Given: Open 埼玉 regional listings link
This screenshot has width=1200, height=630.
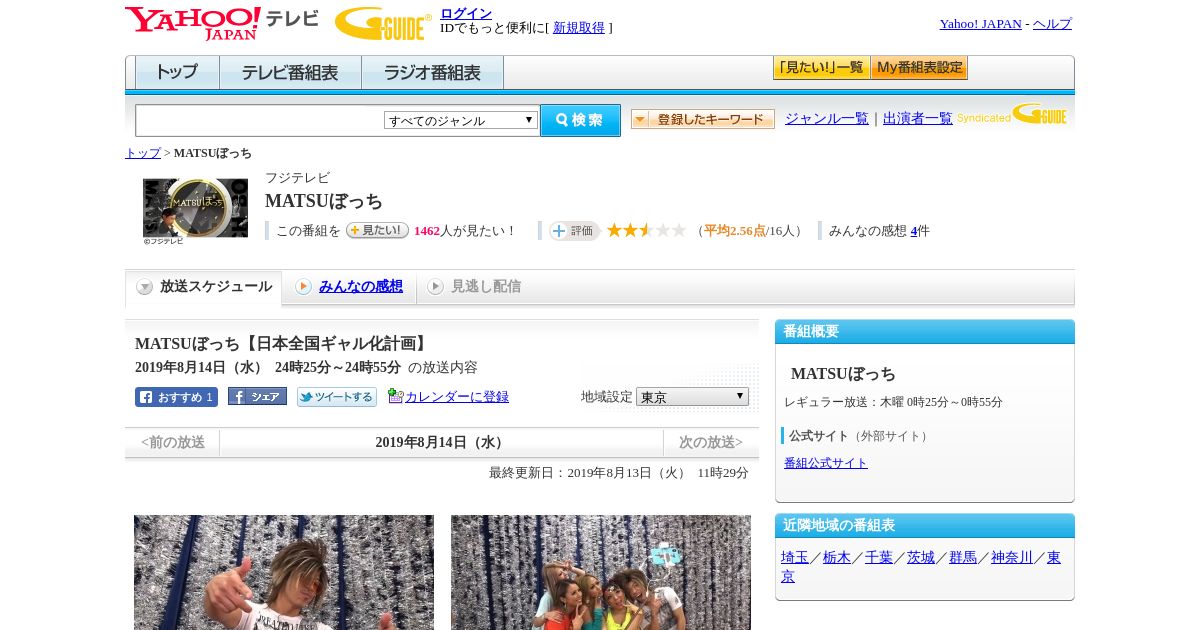Looking at the screenshot, I should 795,557.
